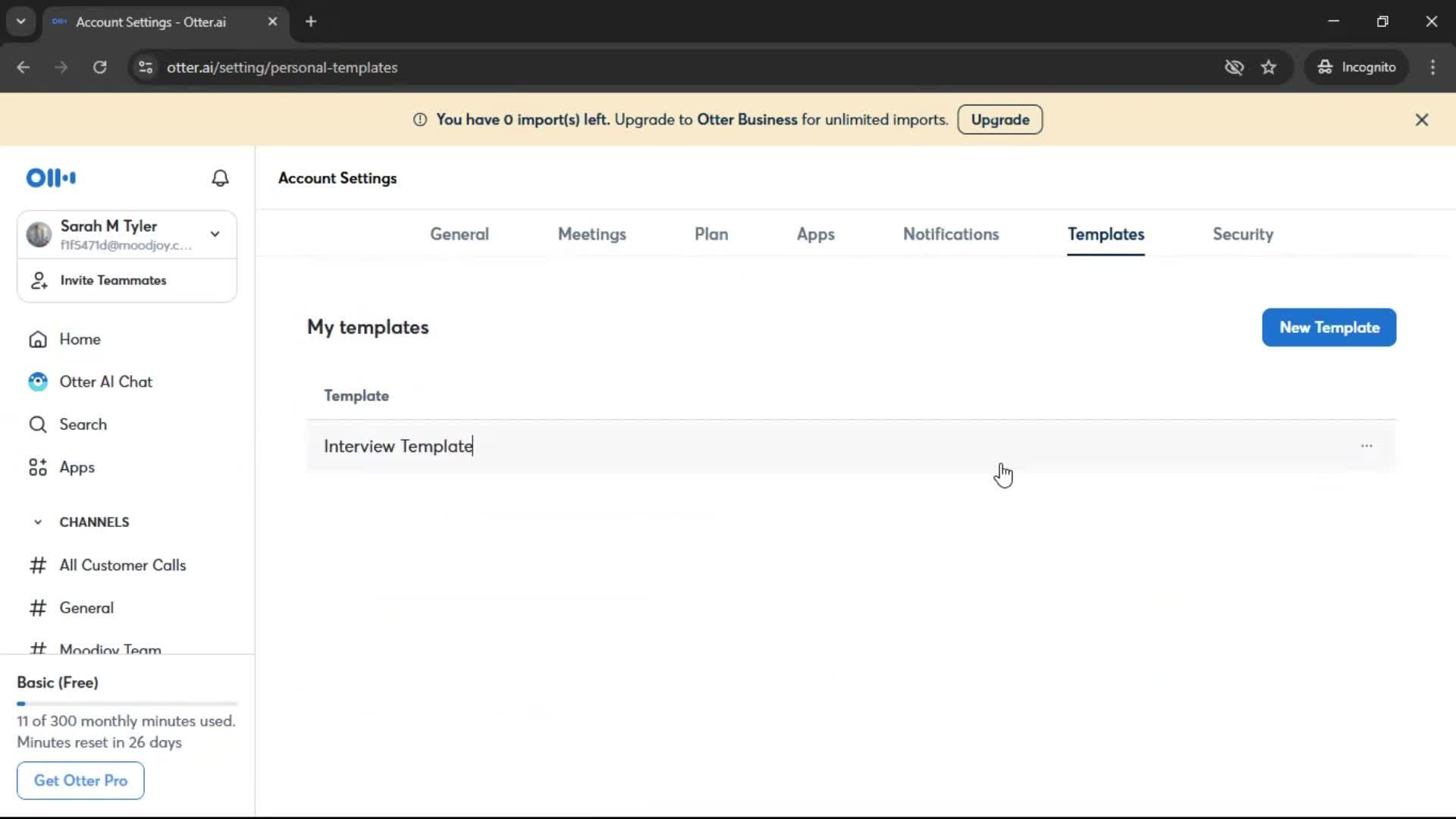Open Search in sidebar
Screen dimensions: 1456x819
coord(83,425)
